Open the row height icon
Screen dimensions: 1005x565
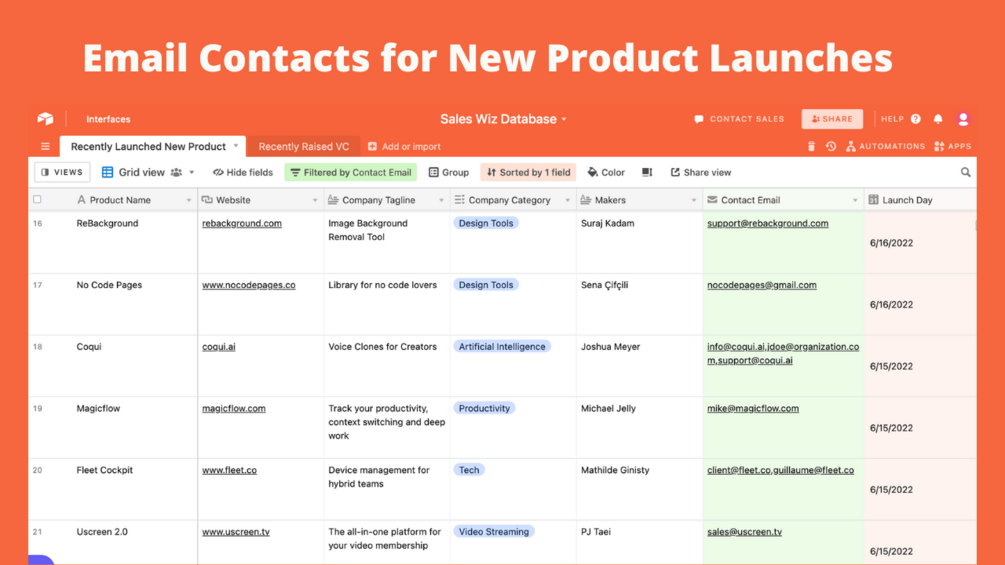click(x=647, y=172)
